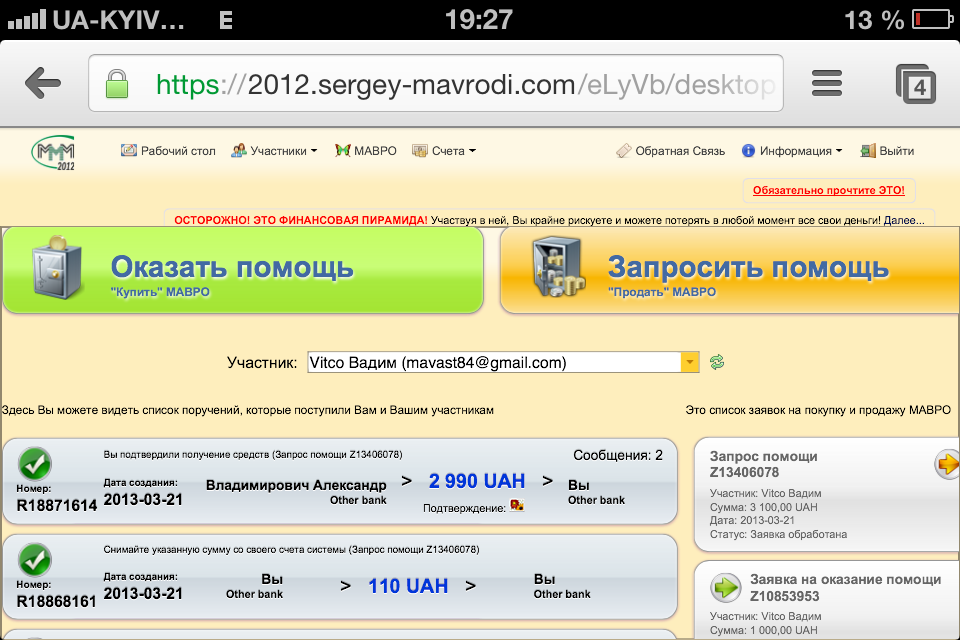Follow the Далее... link in the warning
Image resolution: width=960 pixels, height=640 pixels.
904,220
